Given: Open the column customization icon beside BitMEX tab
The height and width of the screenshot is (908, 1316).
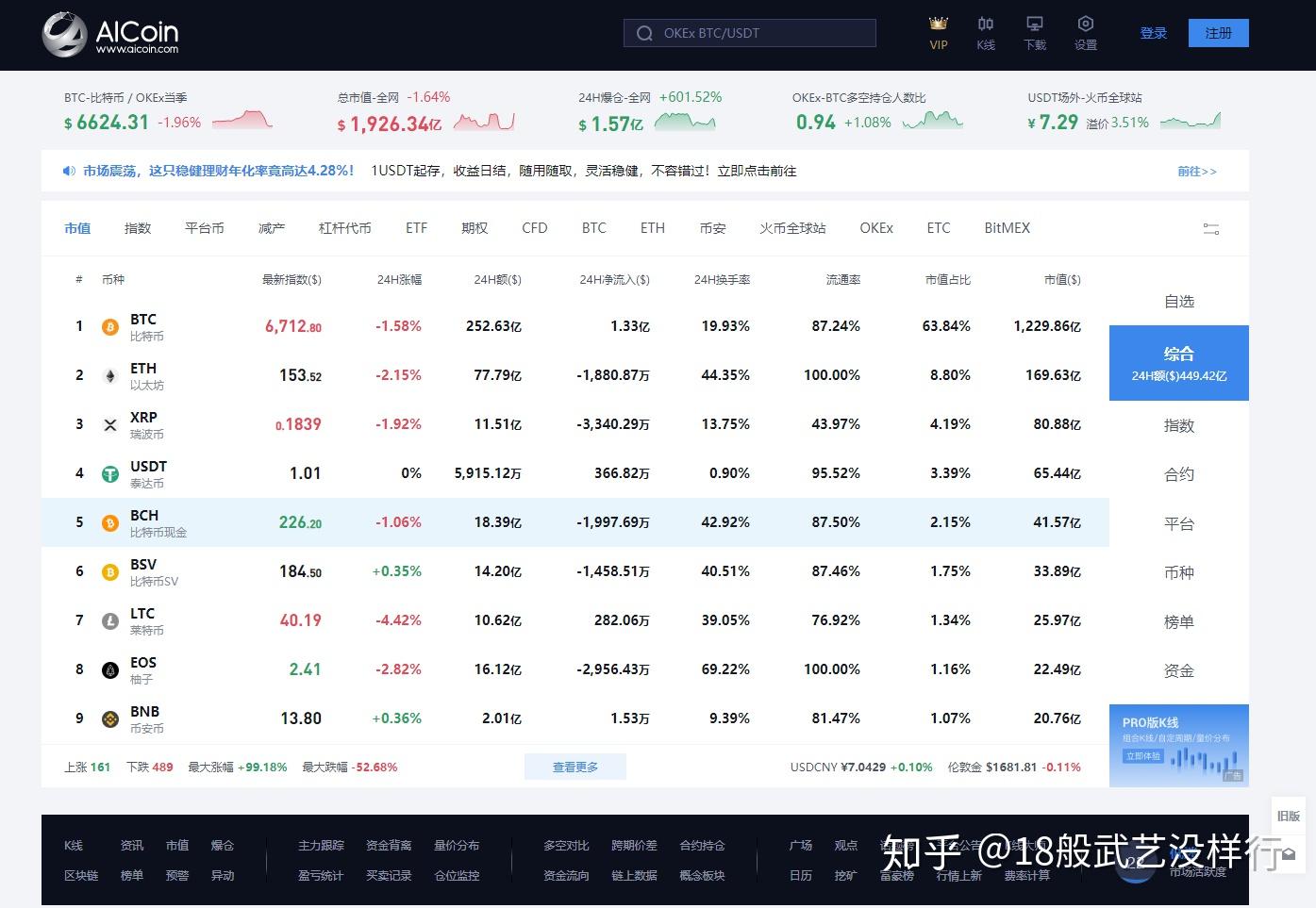Looking at the screenshot, I should 1211,228.
